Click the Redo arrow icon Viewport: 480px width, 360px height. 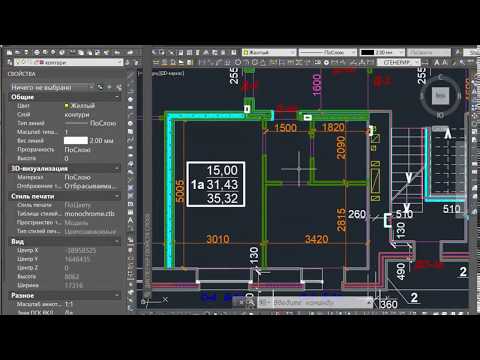click(130, 52)
